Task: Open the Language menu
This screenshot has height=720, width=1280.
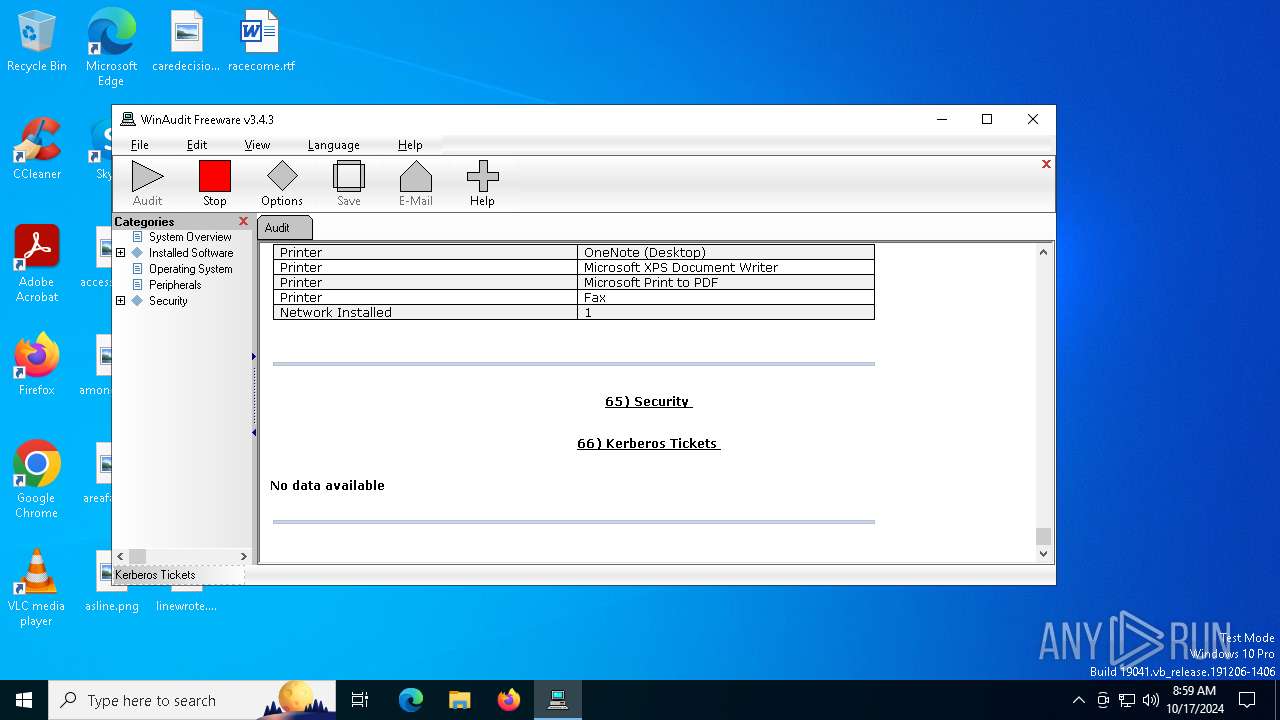Action: (333, 145)
